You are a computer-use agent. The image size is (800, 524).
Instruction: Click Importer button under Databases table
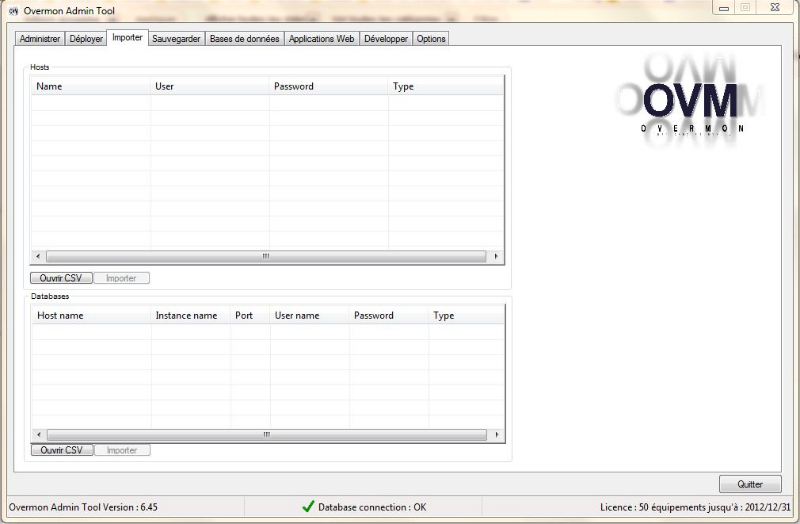pos(122,450)
